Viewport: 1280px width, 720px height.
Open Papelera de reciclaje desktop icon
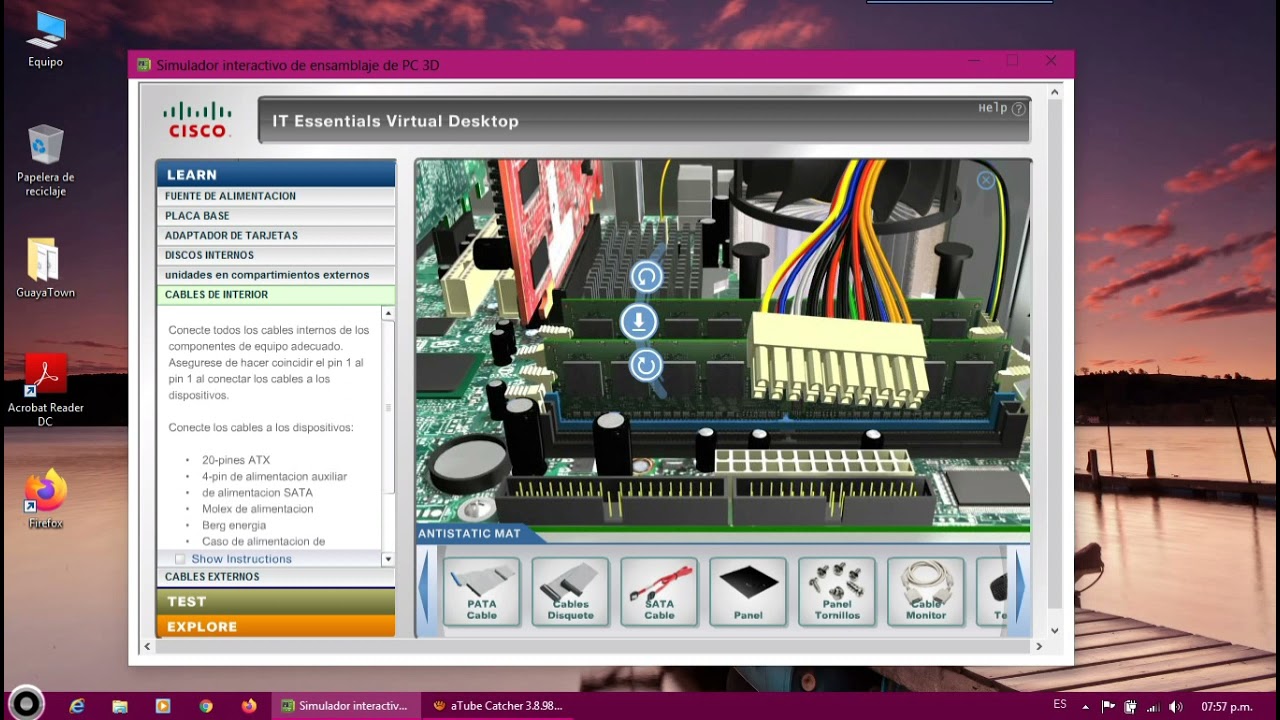(45, 160)
